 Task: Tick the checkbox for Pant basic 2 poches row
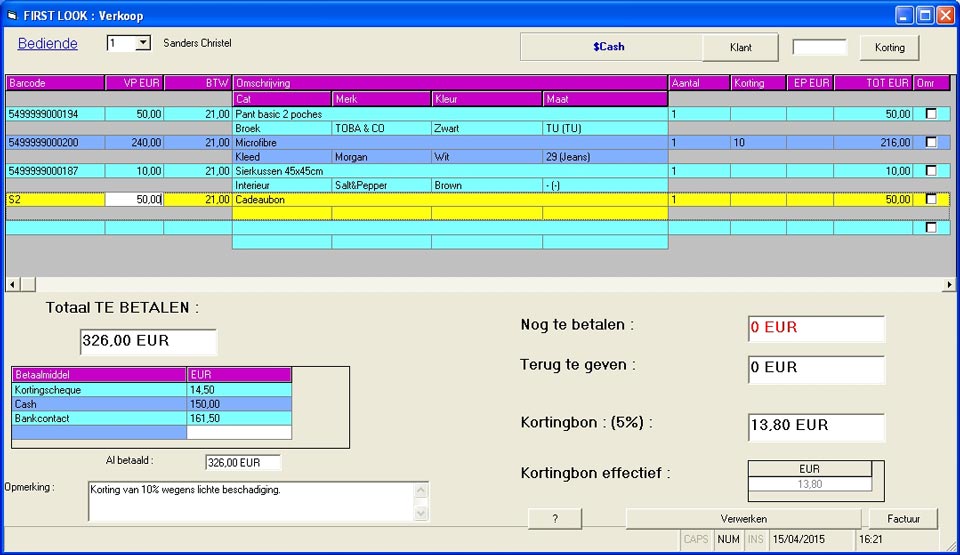point(931,114)
